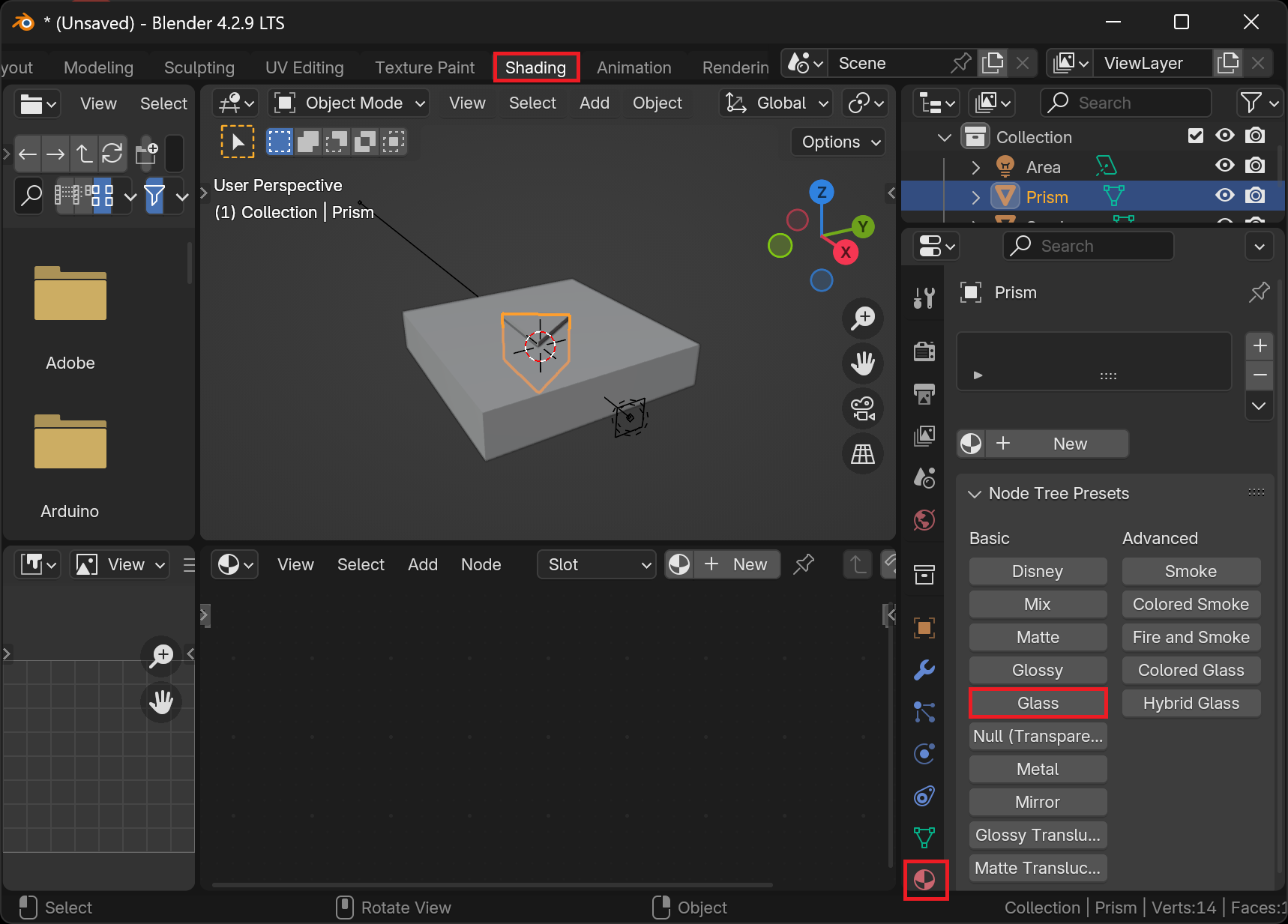Expand the Prism item in outliner
Image resolution: width=1288 pixels, height=924 pixels.
click(975, 197)
